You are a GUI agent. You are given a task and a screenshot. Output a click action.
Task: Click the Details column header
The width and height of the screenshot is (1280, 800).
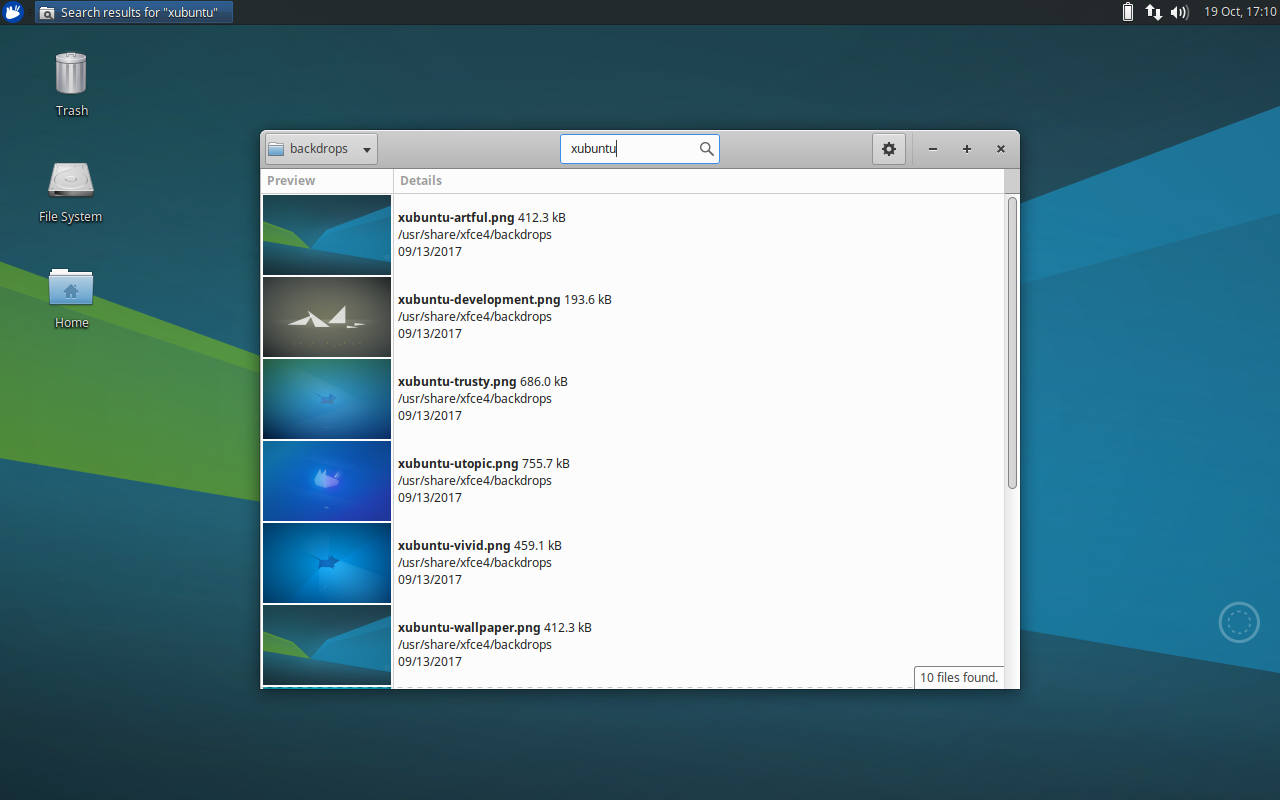click(420, 181)
